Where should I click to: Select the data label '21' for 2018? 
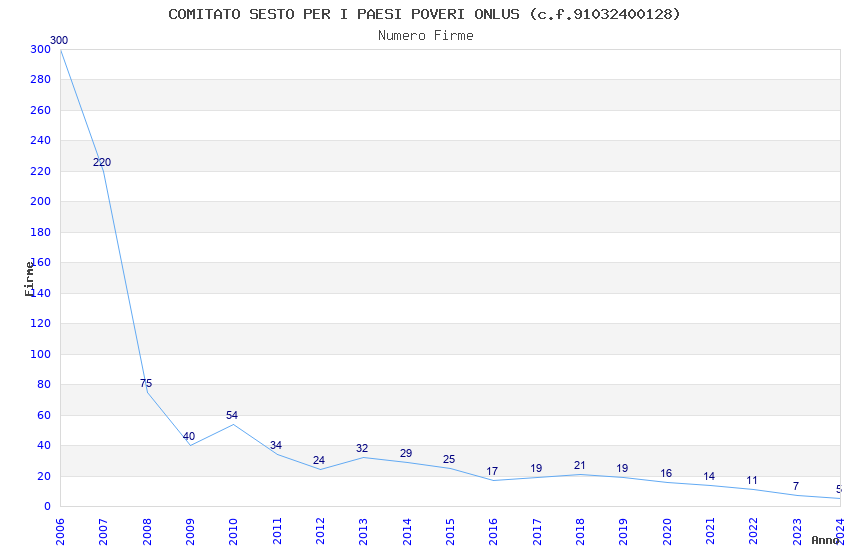pos(579,465)
